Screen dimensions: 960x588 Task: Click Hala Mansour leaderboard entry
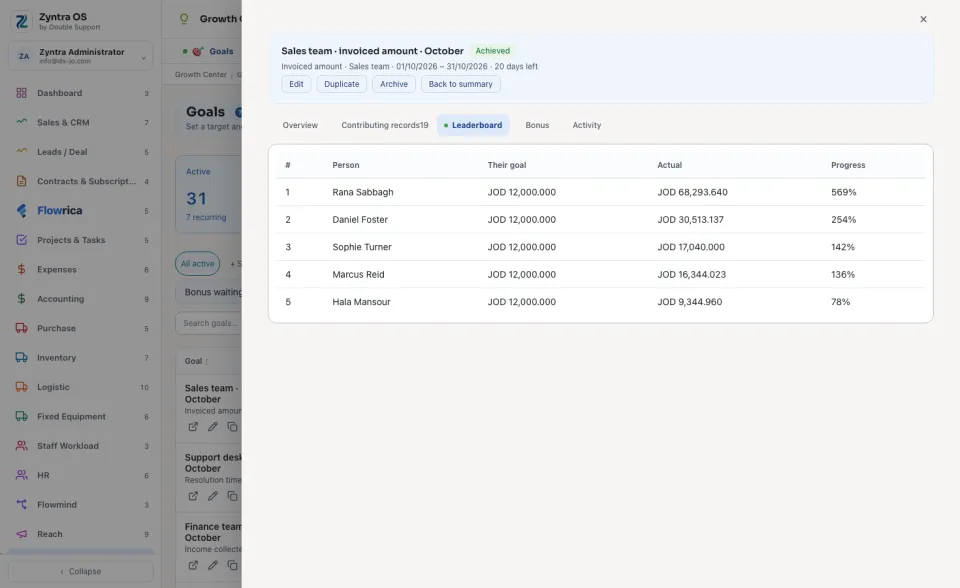coord(361,302)
